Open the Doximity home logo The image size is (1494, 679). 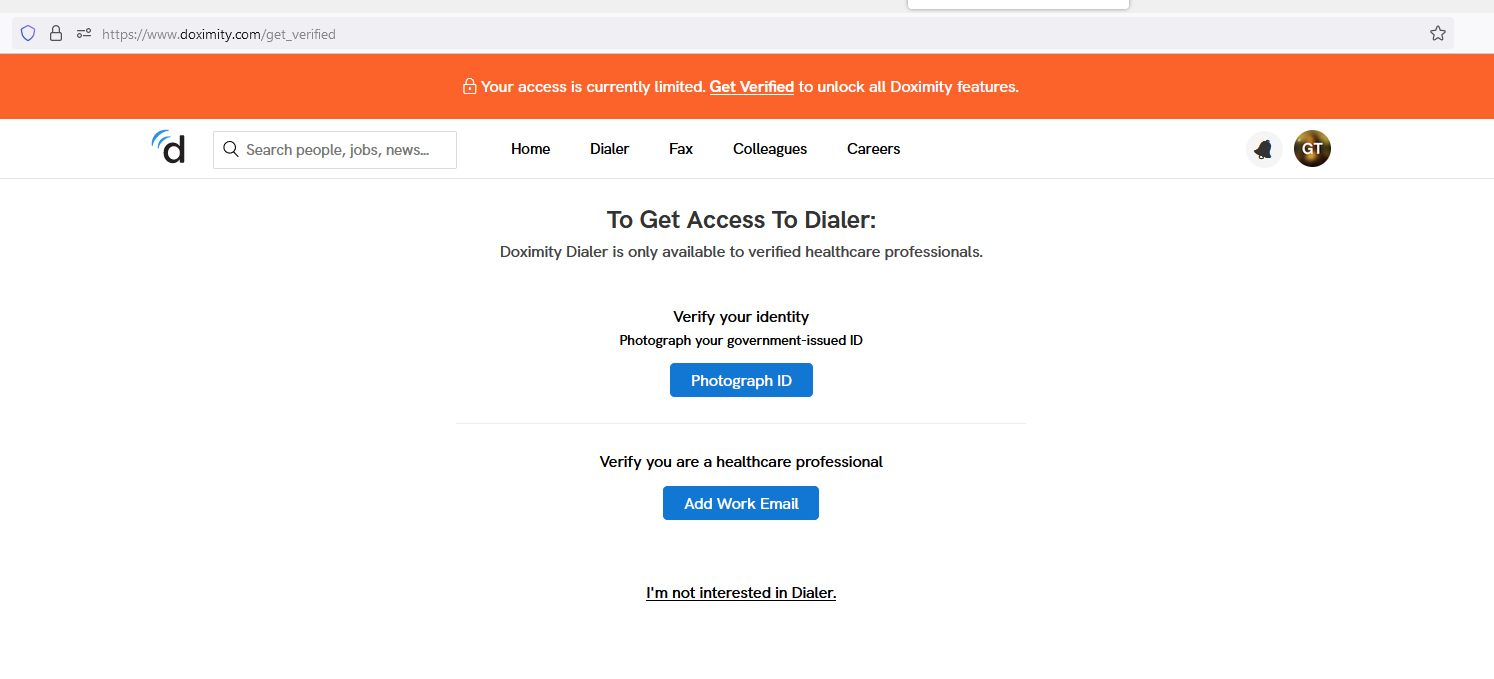(x=168, y=148)
